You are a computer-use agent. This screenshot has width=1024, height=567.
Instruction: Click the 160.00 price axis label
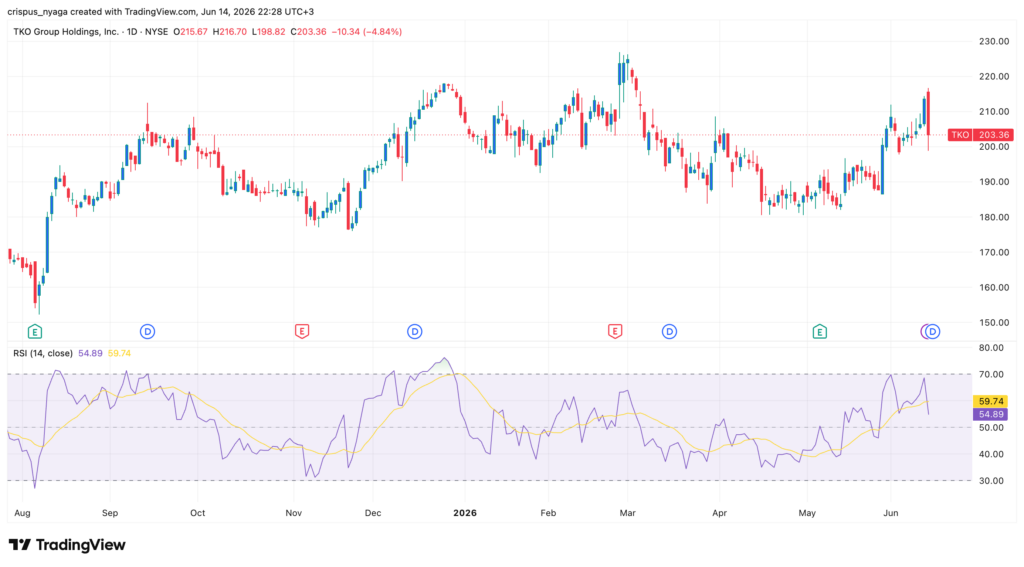pos(994,287)
